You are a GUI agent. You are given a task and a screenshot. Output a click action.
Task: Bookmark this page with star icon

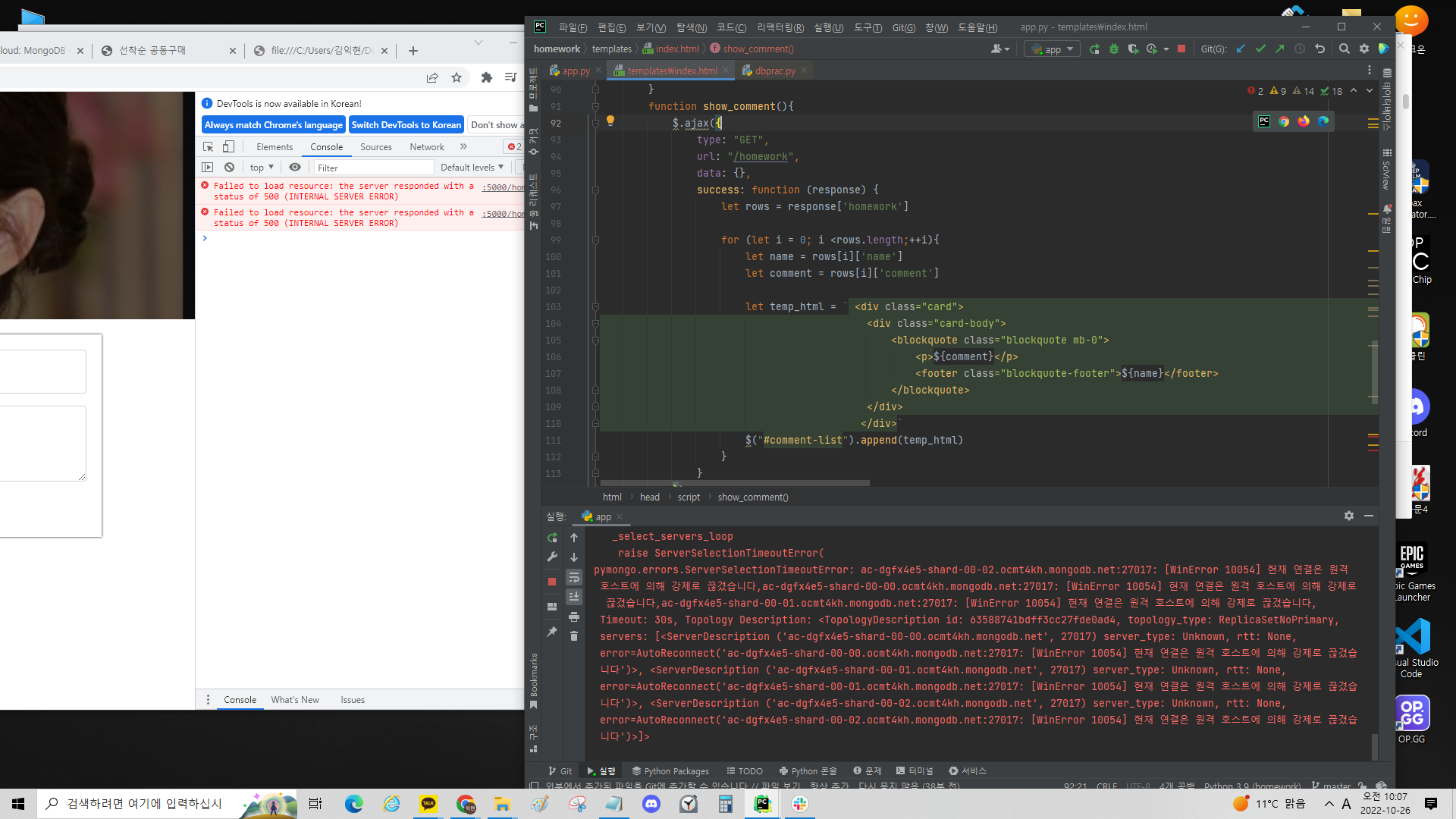tap(457, 77)
